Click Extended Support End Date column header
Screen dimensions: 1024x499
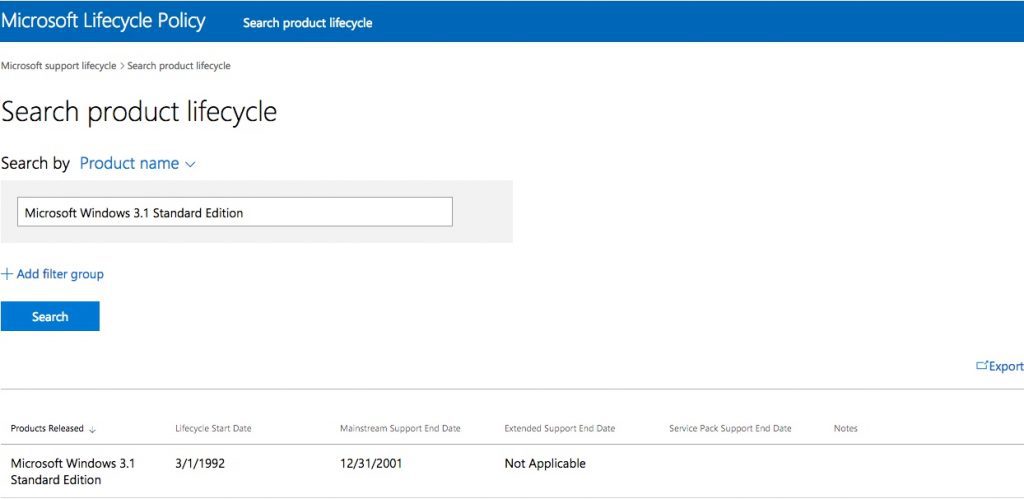pos(560,428)
